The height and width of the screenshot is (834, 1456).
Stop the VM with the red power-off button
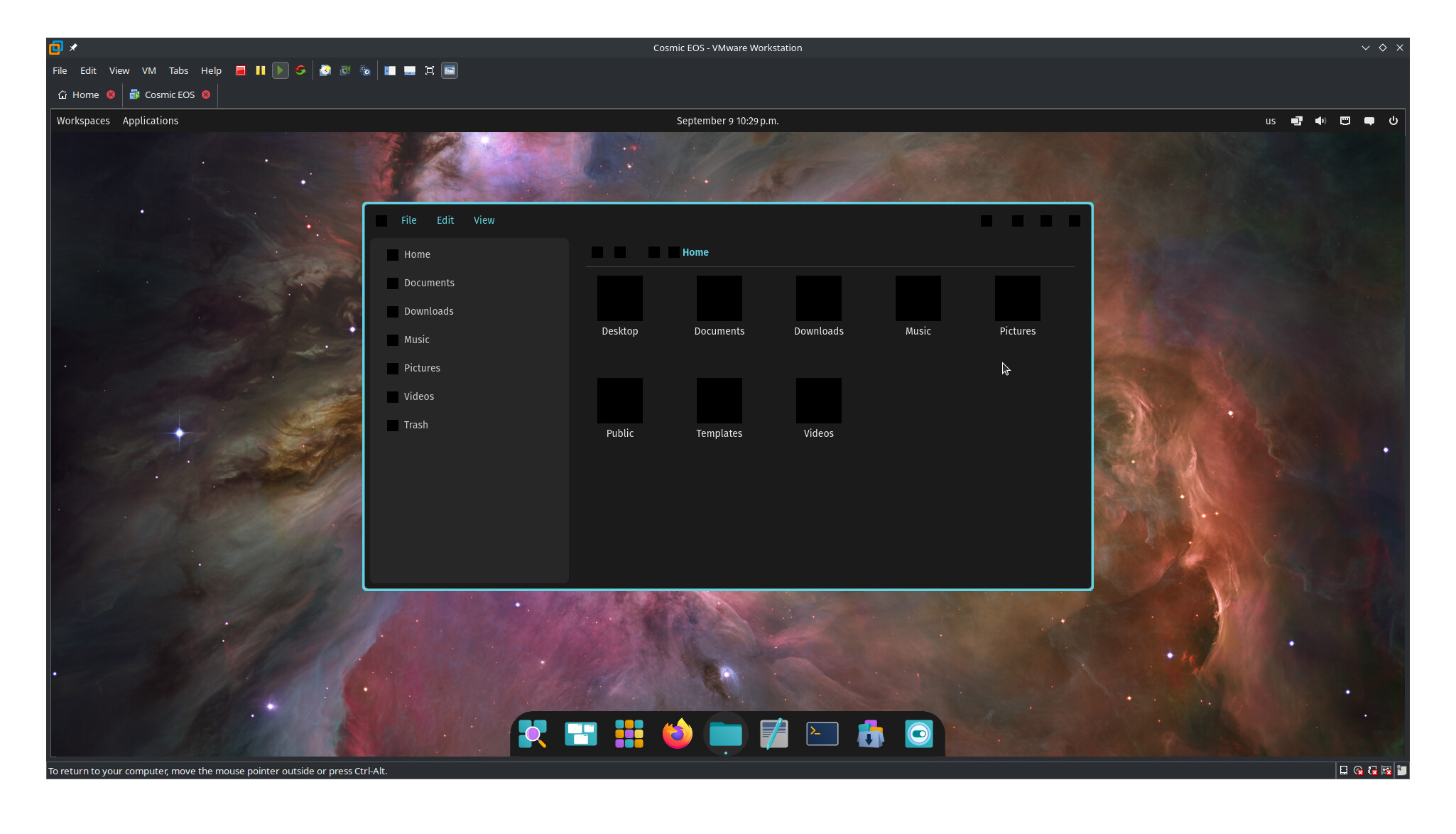pos(241,70)
